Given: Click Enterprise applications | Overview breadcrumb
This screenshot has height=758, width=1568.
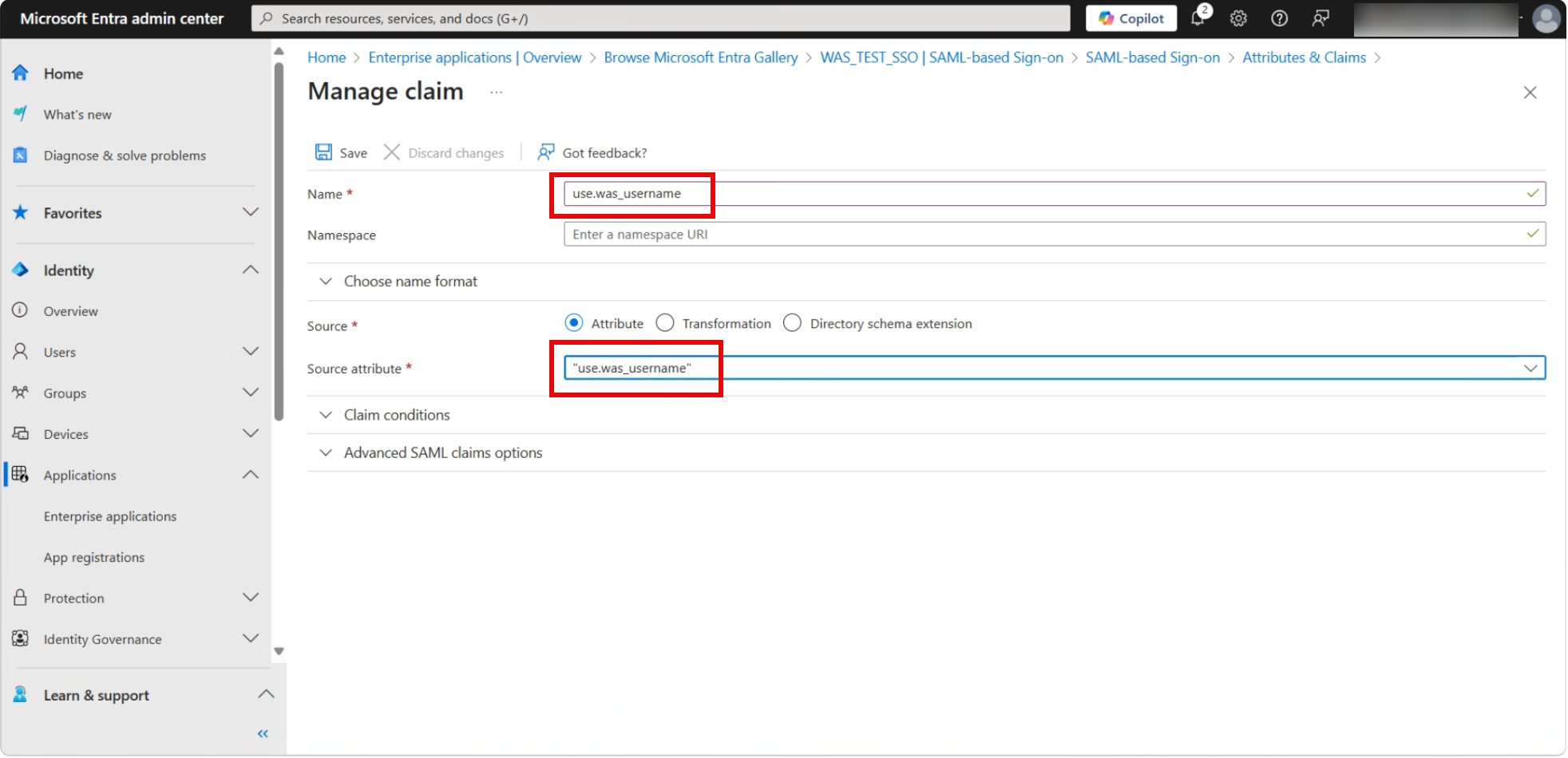Looking at the screenshot, I should [x=475, y=57].
